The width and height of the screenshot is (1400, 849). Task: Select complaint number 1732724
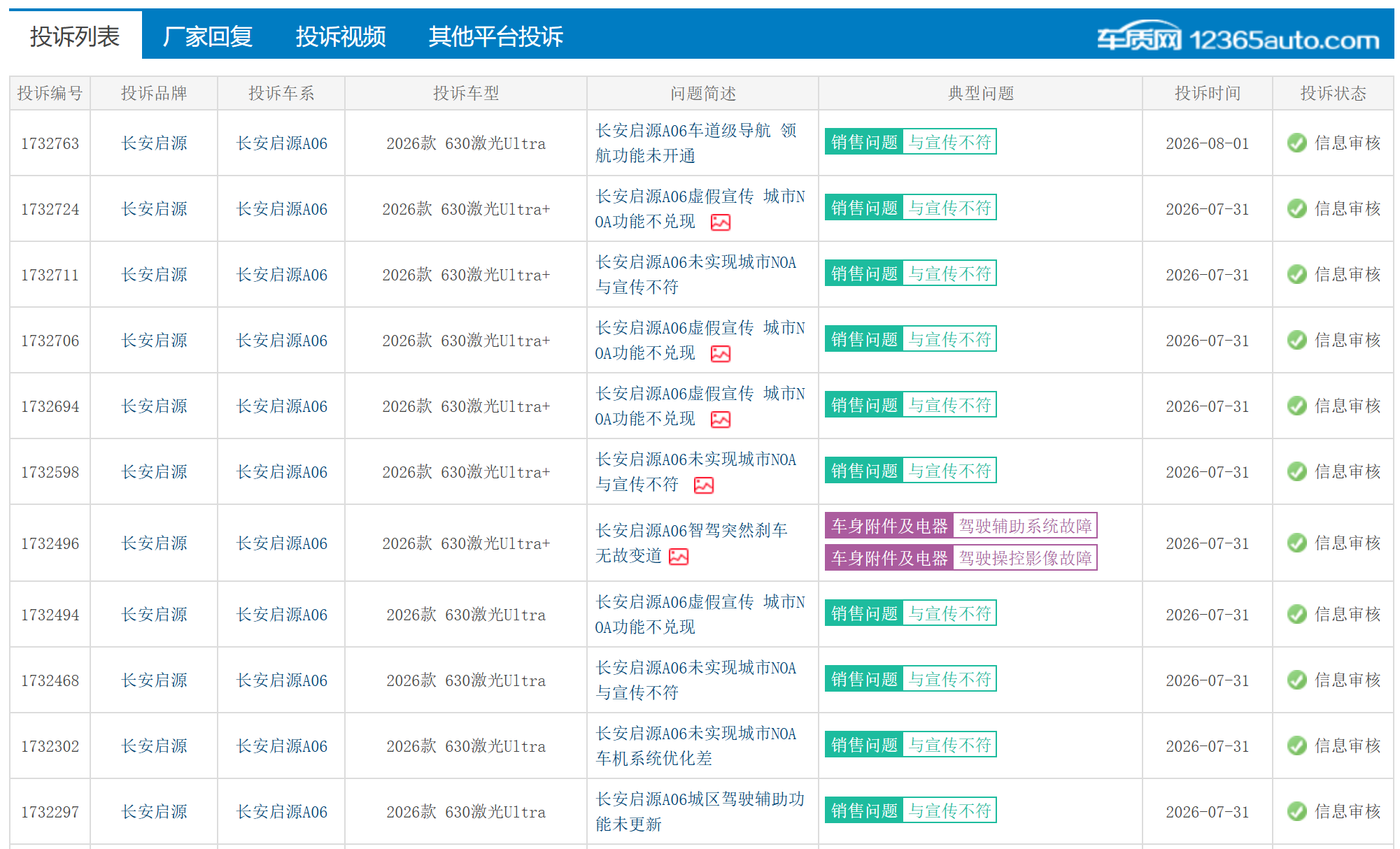[50, 209]
